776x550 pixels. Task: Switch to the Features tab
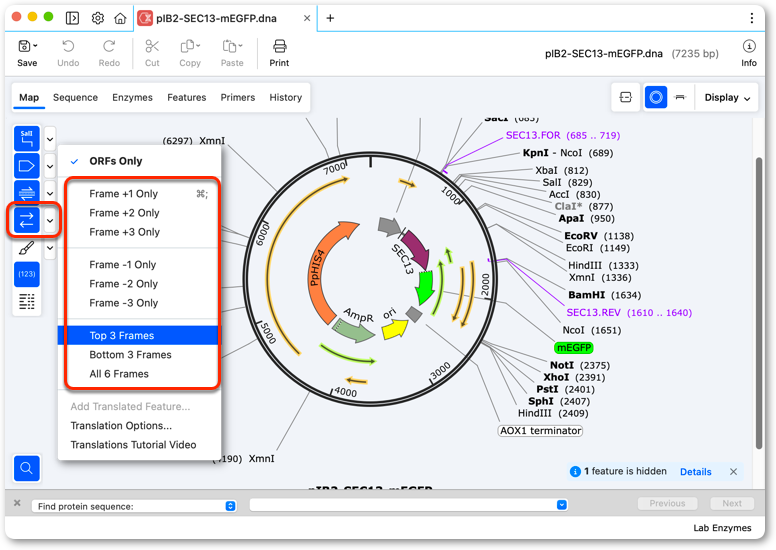tap(187, 98)
